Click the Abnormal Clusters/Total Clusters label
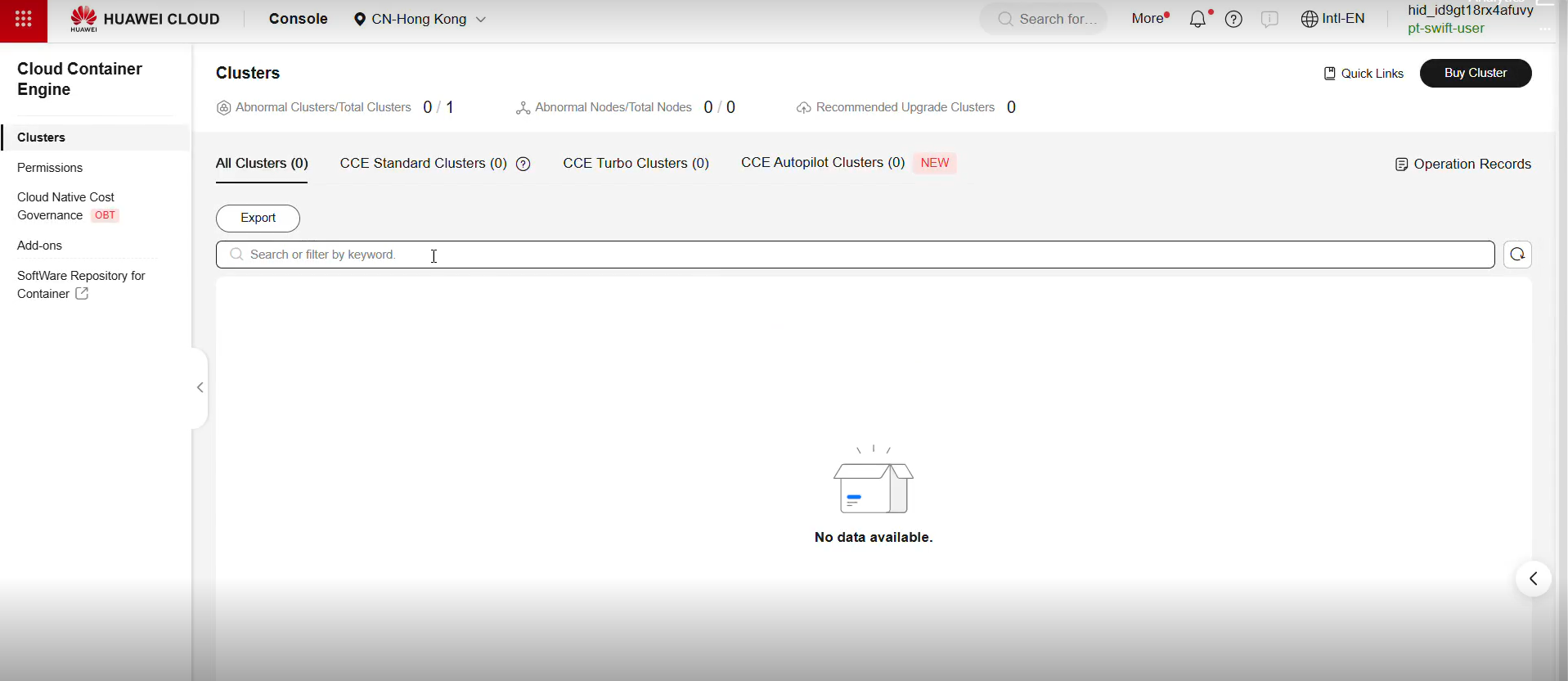The height and width of the screenshot is (681, 1568). (x=323, y=107)
